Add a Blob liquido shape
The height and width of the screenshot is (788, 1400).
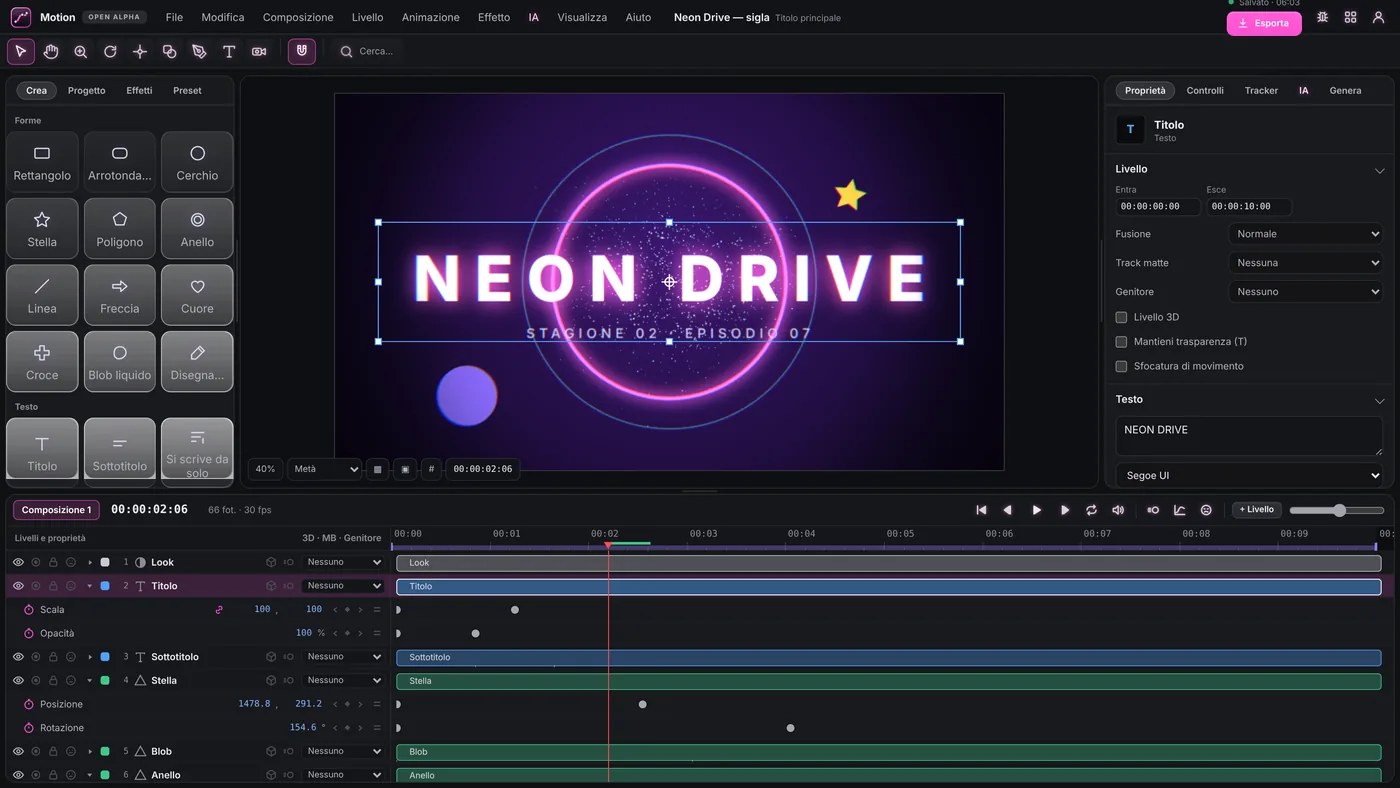tap(120, 362)
